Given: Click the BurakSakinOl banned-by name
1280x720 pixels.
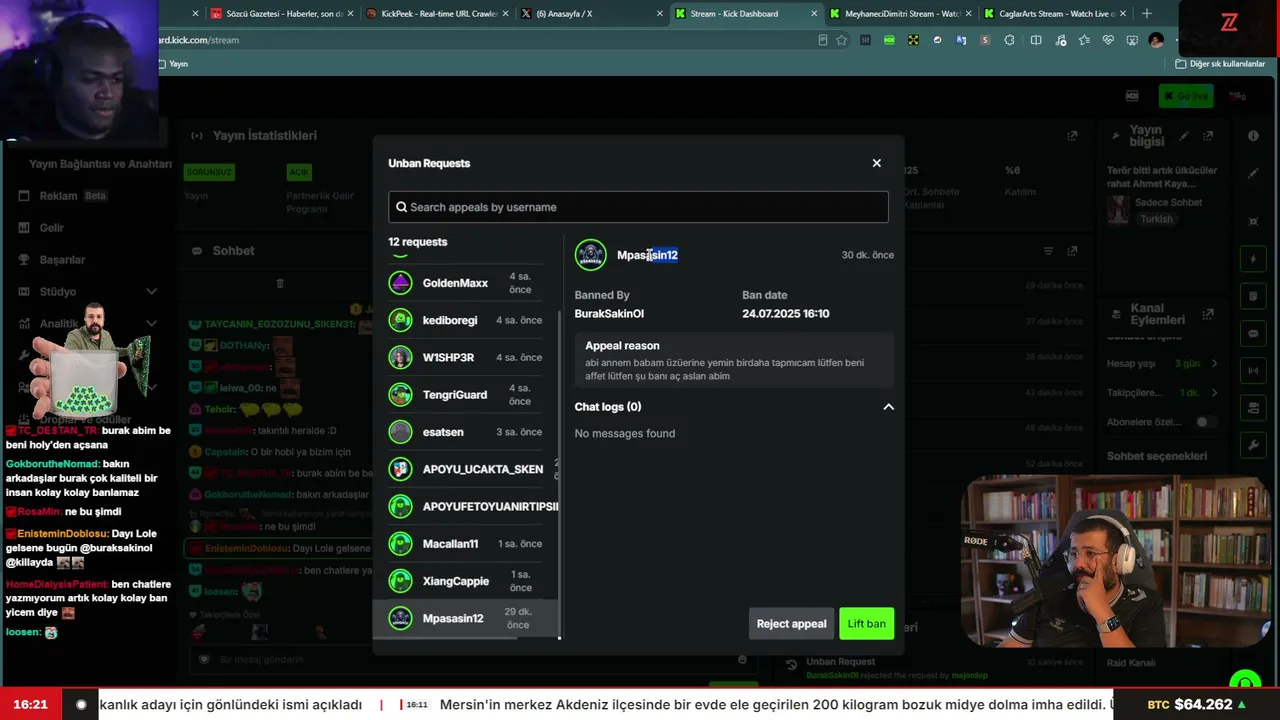Looking at the screenshot, I should click(609, 314).
